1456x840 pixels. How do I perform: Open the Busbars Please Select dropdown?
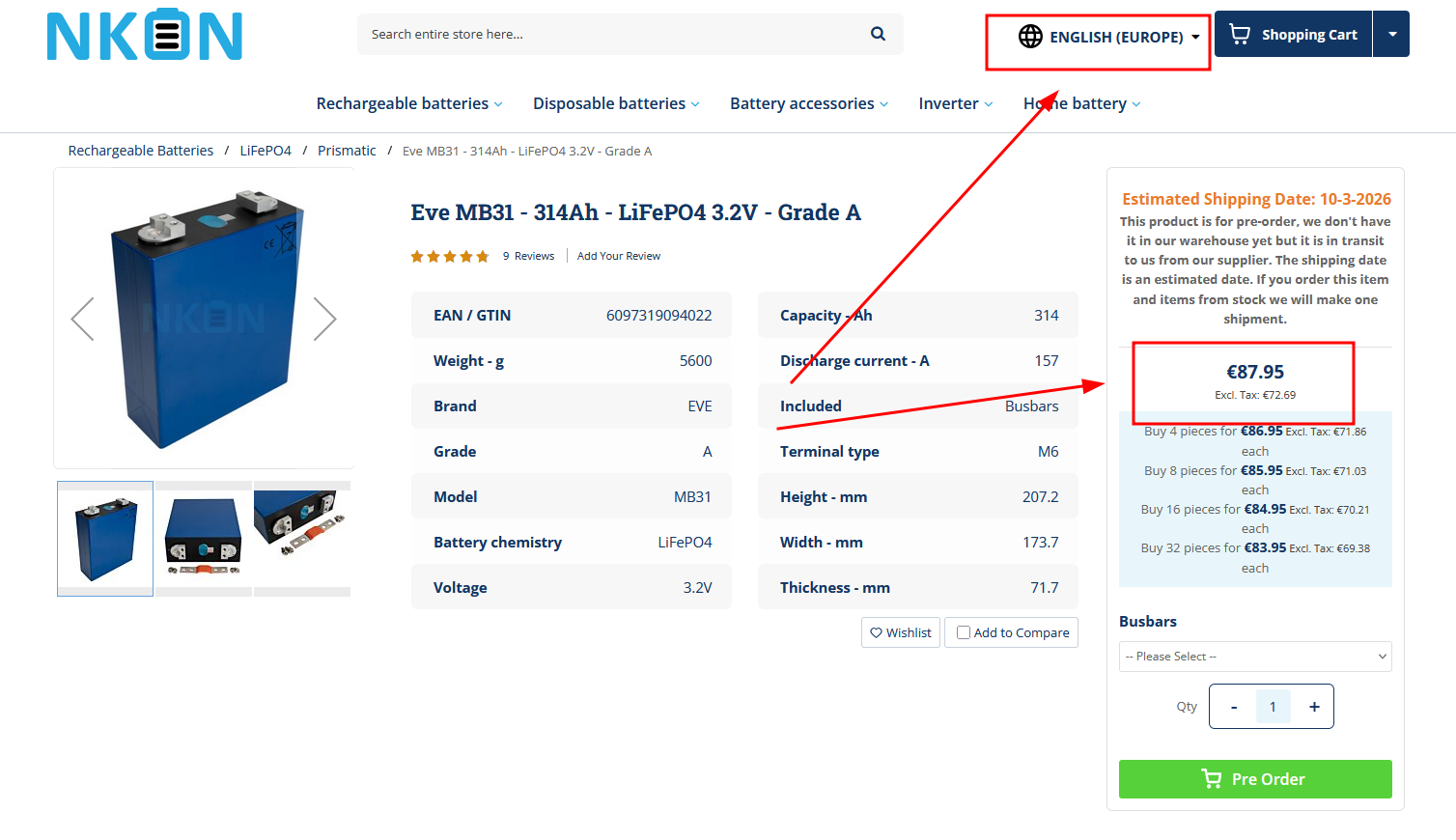1255,657
